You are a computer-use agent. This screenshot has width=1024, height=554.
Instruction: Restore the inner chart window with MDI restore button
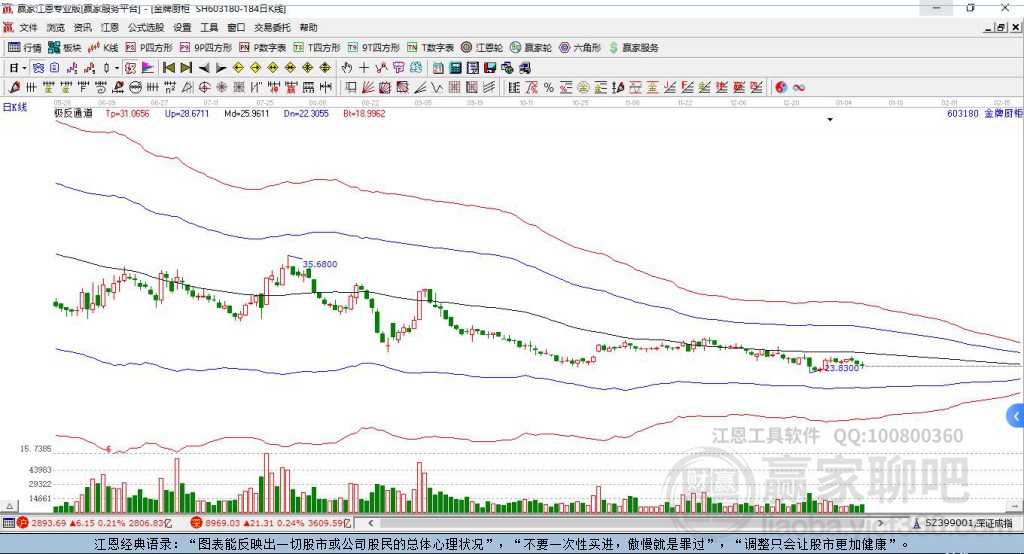(1001, 27)
